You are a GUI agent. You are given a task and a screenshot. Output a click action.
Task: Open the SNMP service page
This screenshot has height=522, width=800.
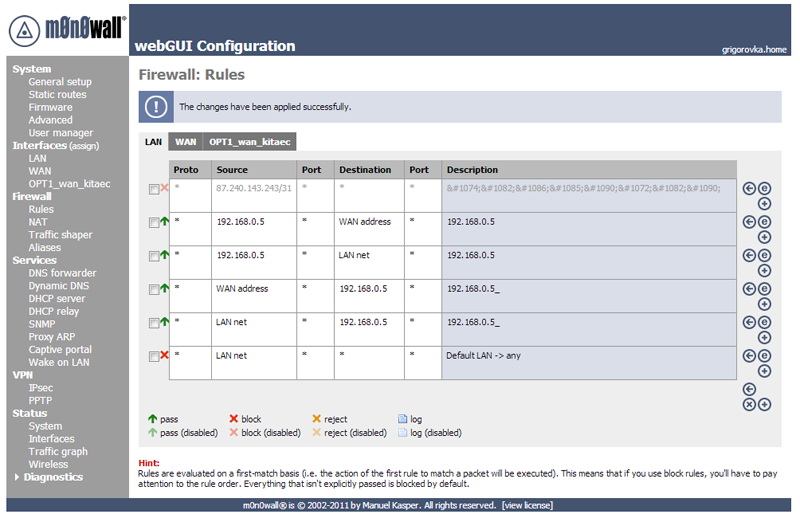click(x=42, y=324)
